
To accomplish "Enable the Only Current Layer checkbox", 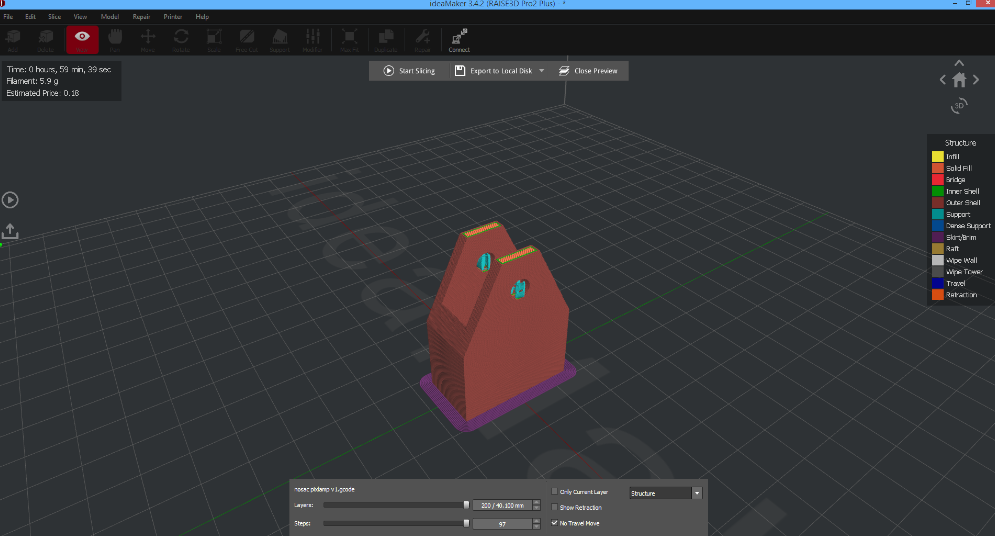I will click(555, 492).
